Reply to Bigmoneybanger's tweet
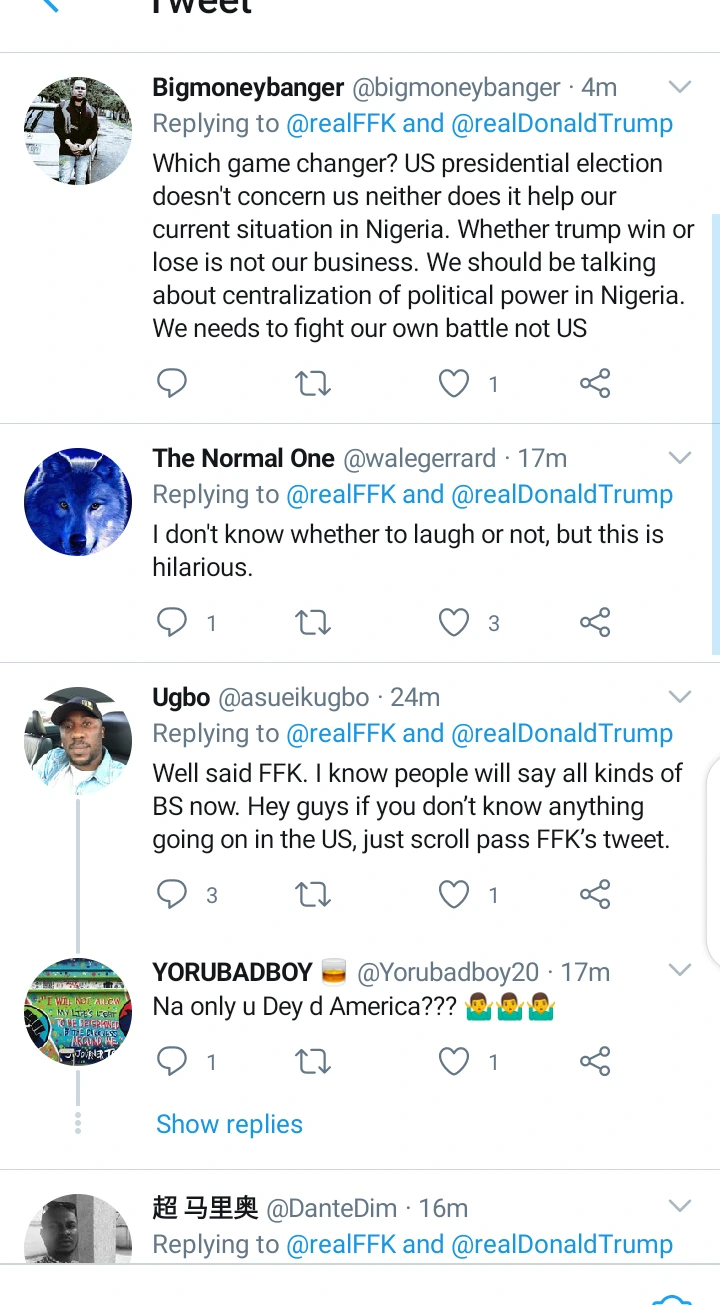The height and width of the screenshot is (1305, 720). (172, 383)
